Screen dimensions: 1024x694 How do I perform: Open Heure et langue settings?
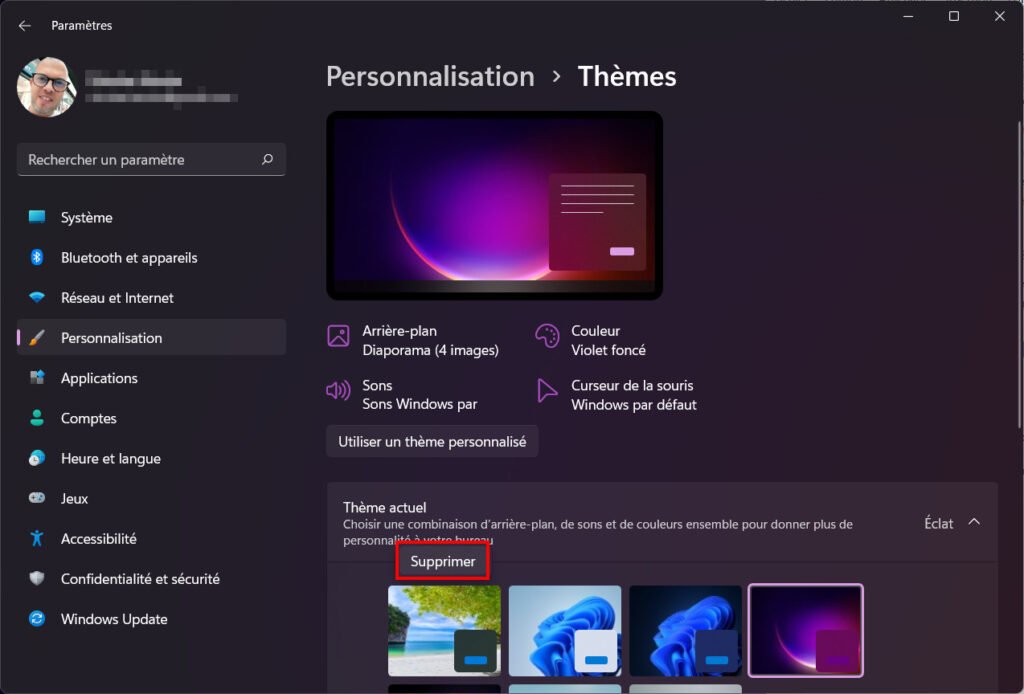(x=152, y=458)
